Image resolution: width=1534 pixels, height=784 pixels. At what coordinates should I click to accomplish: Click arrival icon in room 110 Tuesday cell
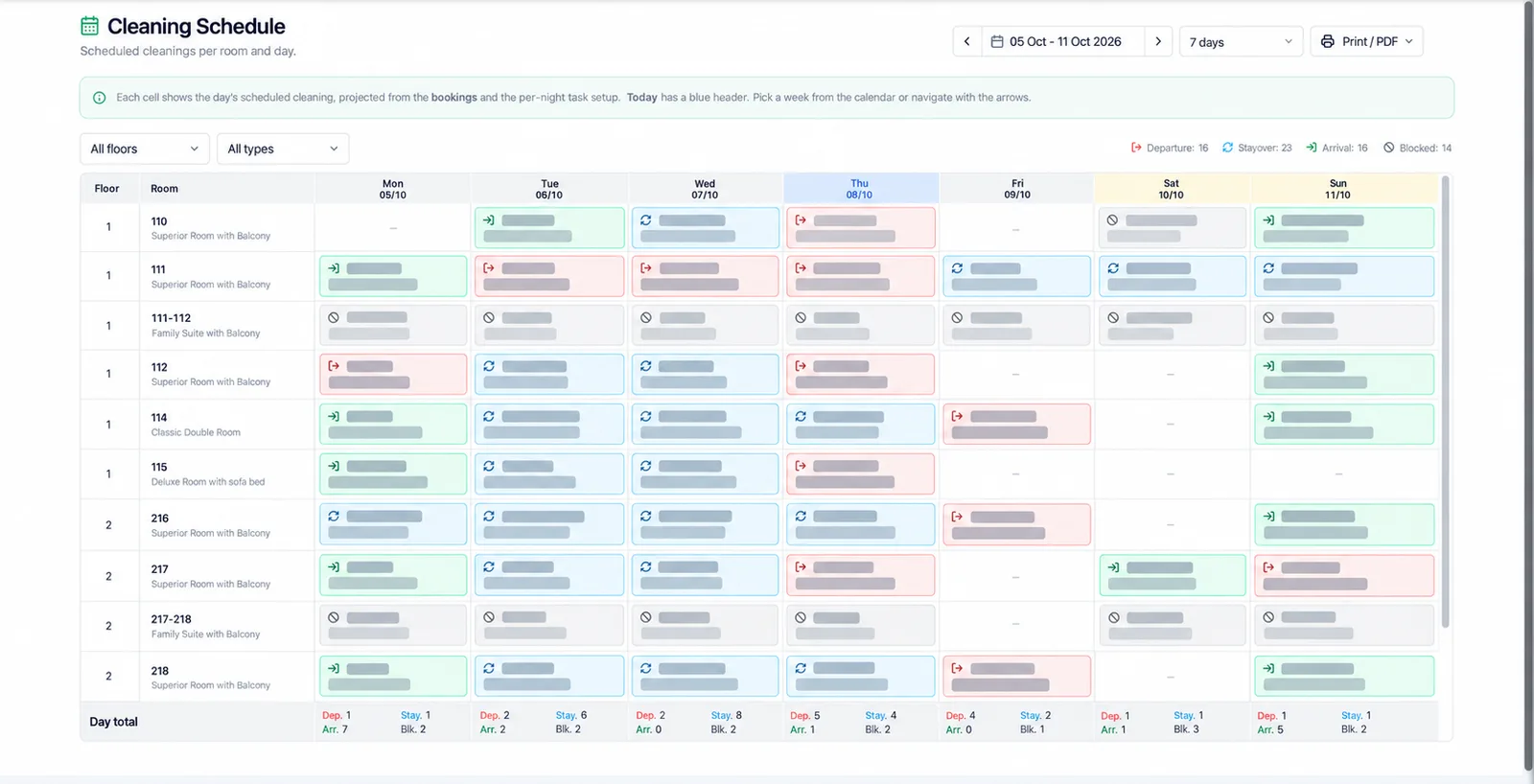click(489, 220)
